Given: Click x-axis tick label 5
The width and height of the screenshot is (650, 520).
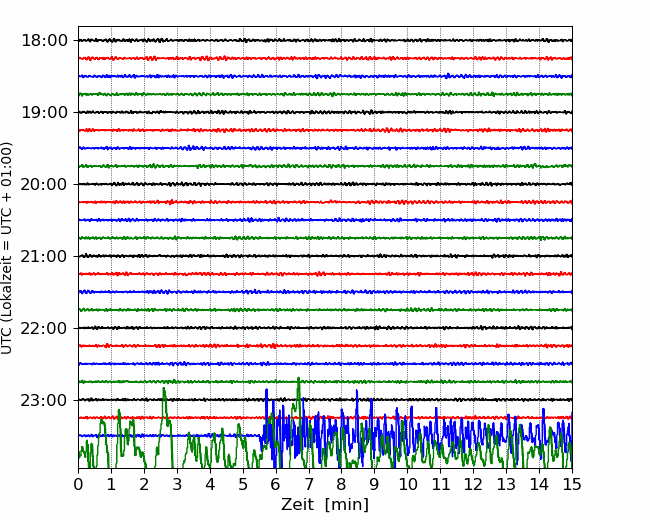Looking at the screenshot, I should click(x=243, y=484).
